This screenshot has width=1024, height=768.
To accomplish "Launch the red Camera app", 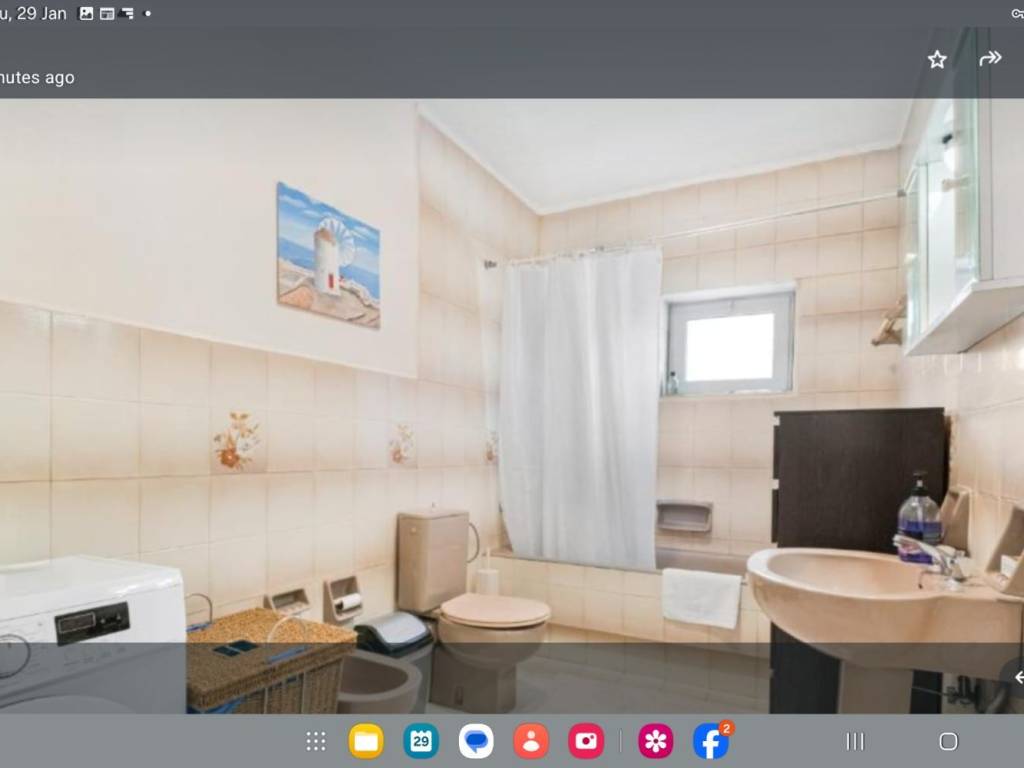I will click(586, 741).
